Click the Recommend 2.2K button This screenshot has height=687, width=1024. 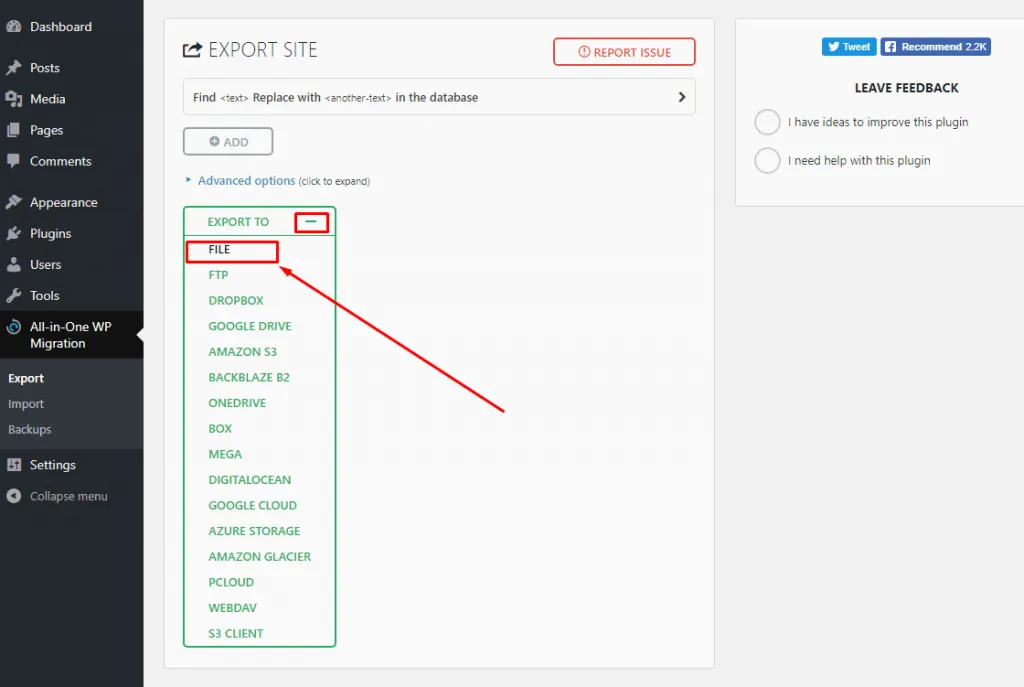point(935,46)
